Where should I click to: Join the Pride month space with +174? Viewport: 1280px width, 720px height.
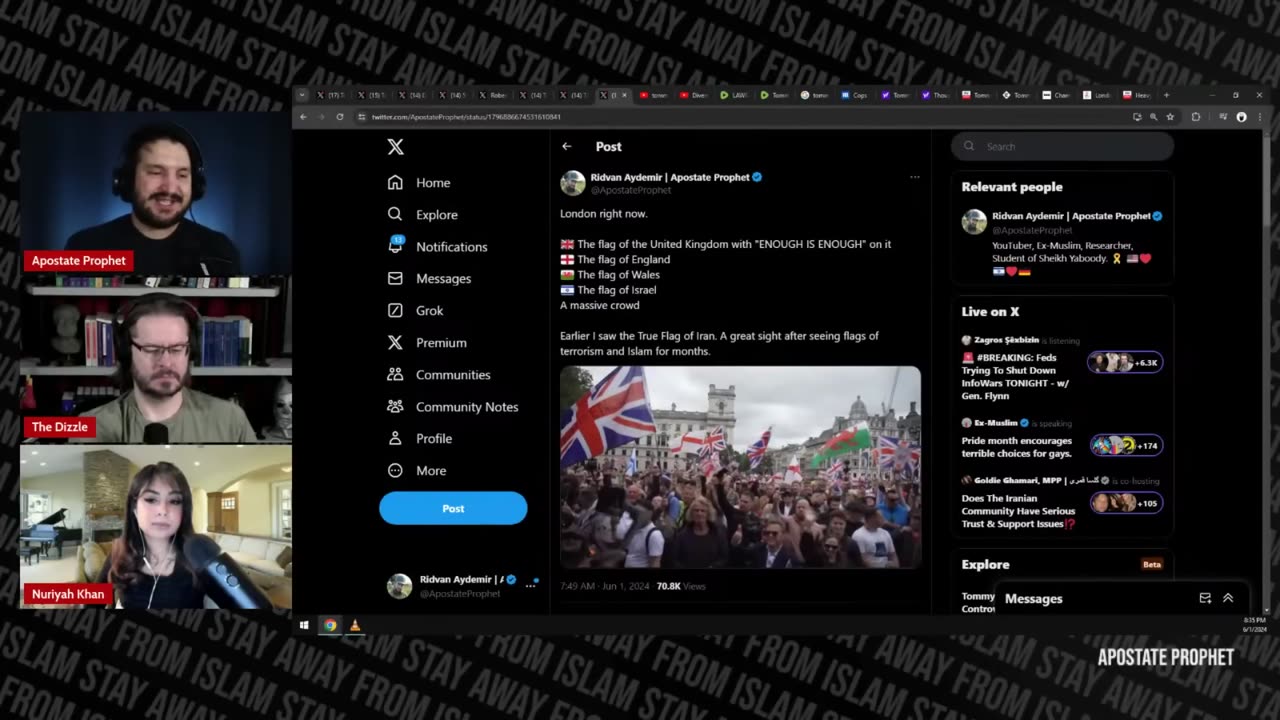1124,445
